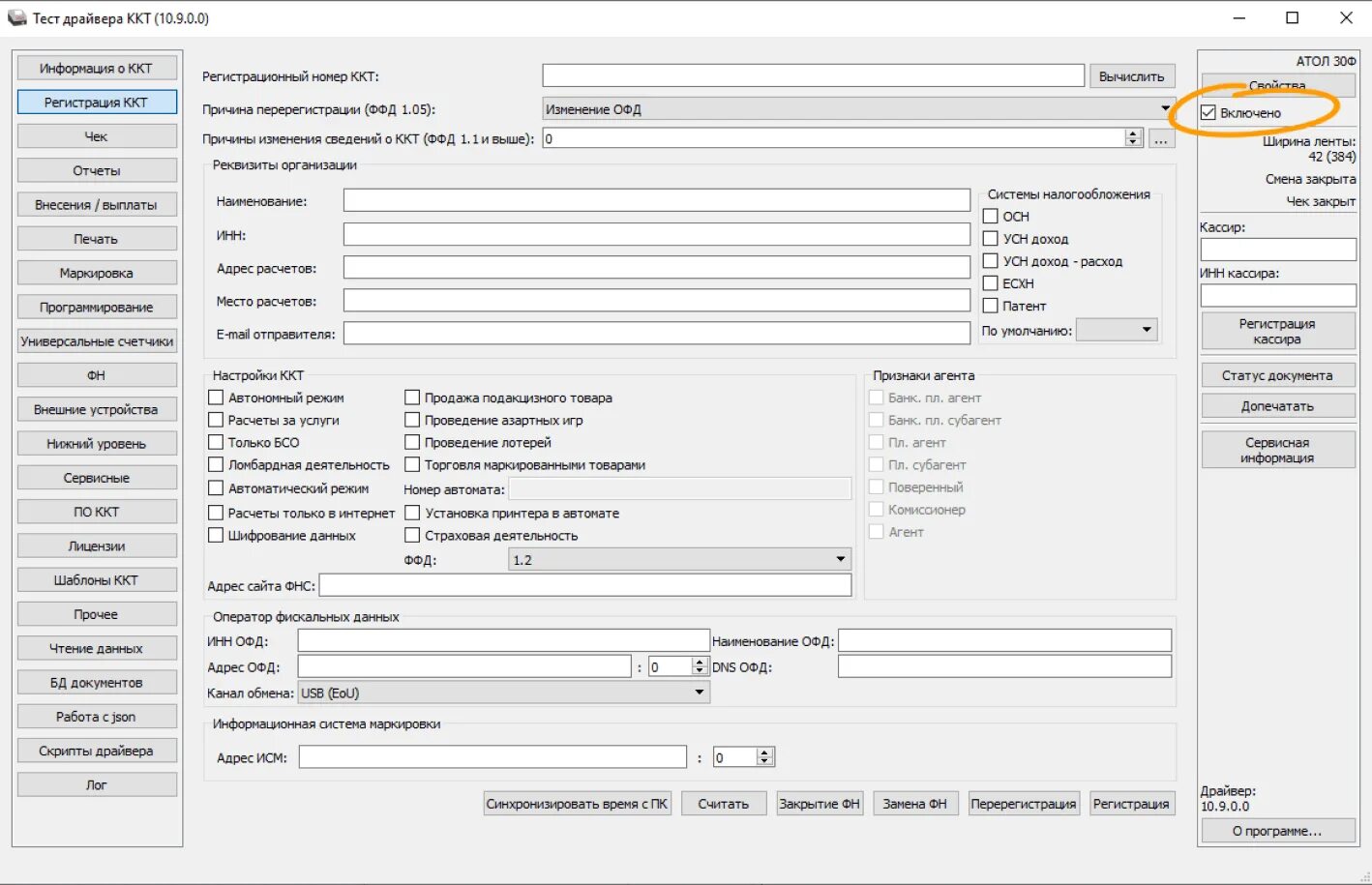Open the По умолчанию tax dropdown
1372x885 pixels.
coord(1118,331)
